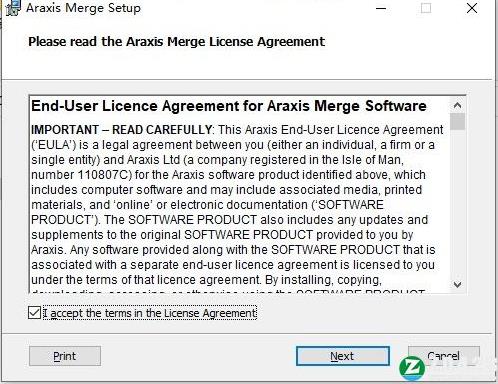Viewport: 498px width, 384px height.
Task: Uncheck the accept License Agreement checkbox
Action: (x=34, y=313)
